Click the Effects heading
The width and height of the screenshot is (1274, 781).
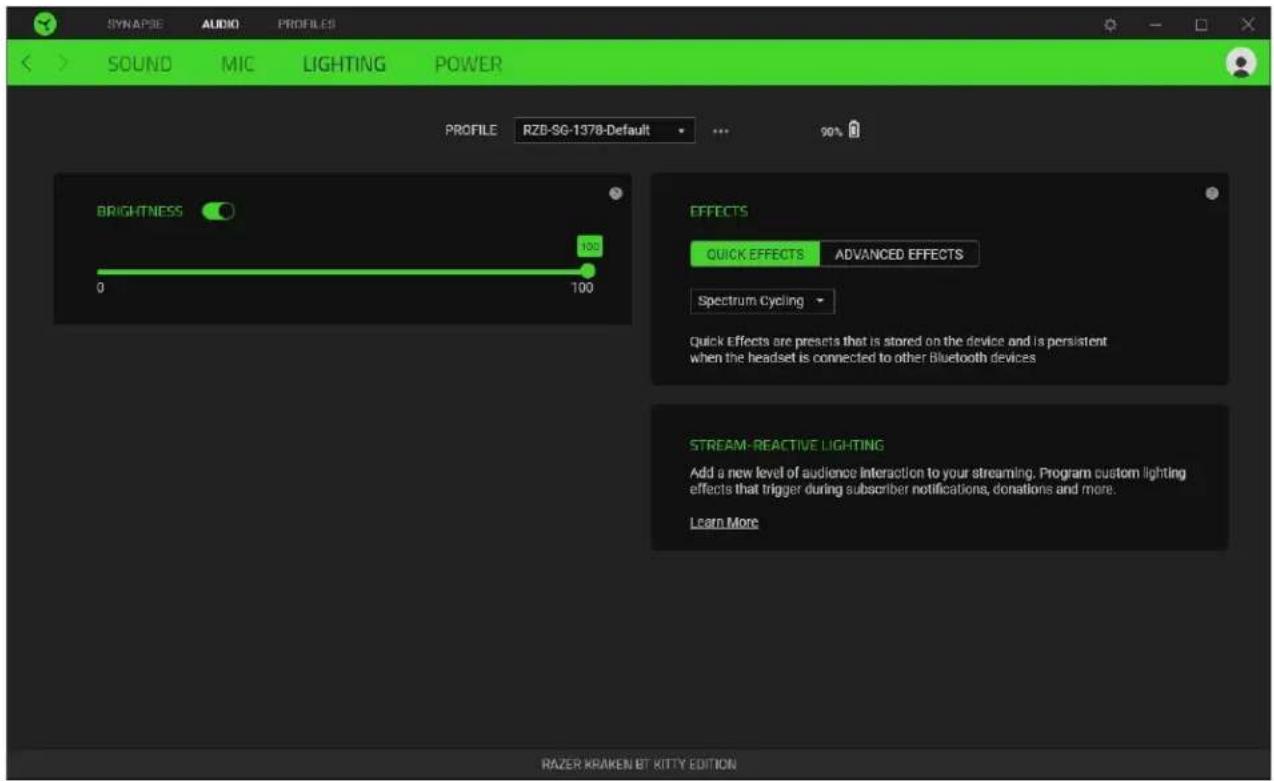719,212
